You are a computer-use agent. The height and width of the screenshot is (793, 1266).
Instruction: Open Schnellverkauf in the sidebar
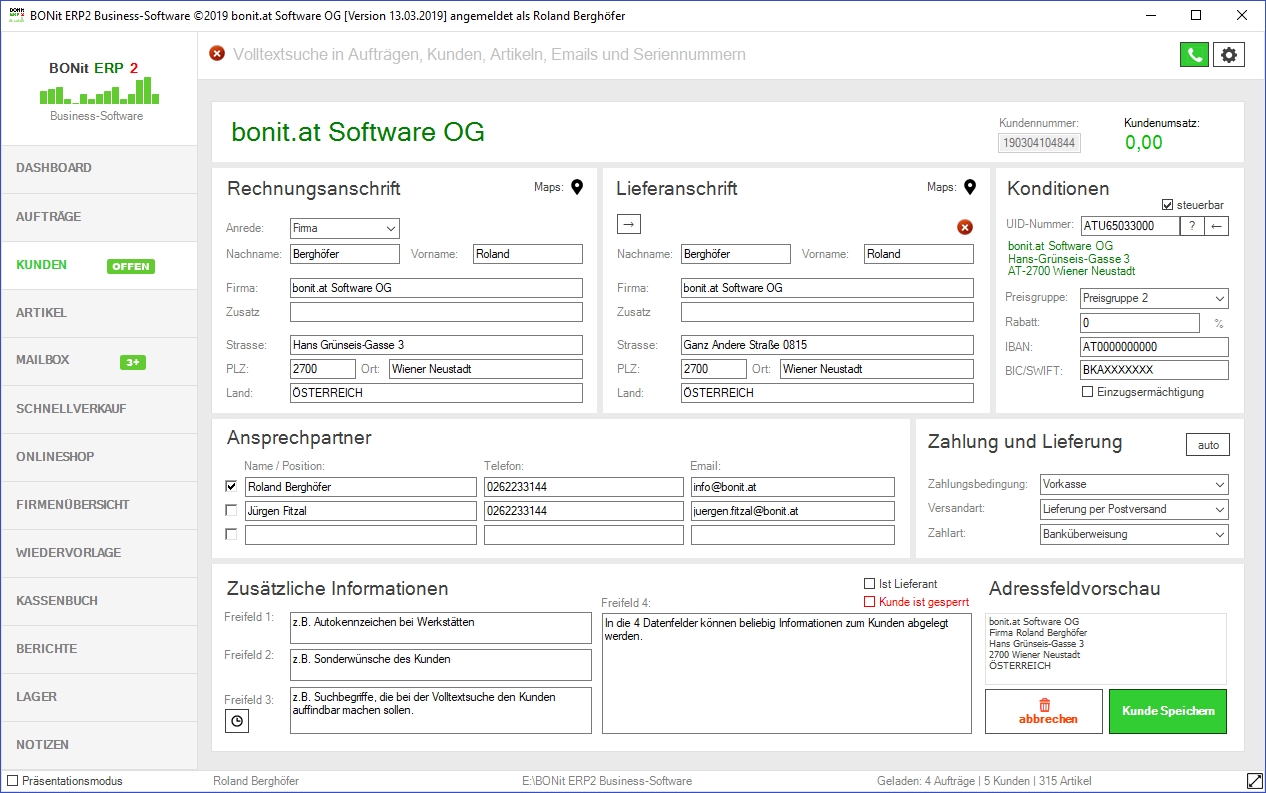pos(98,409)
